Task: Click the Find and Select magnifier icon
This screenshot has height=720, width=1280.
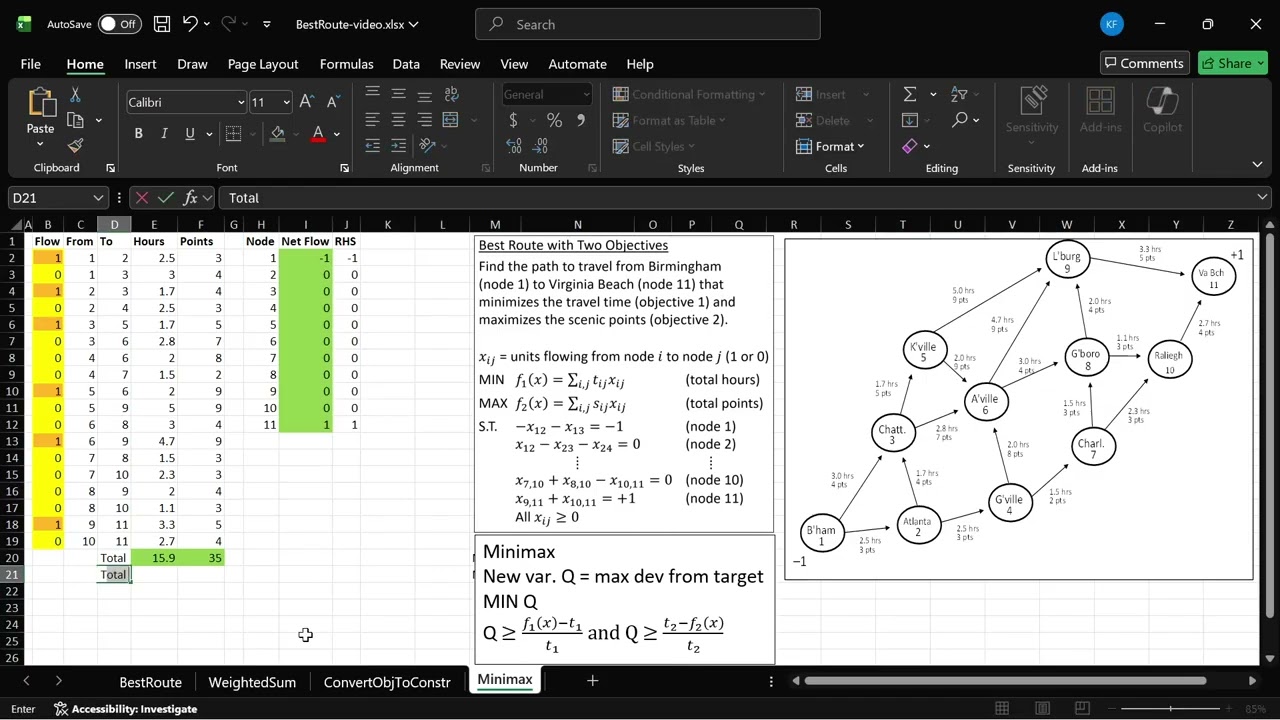Action: click(960, 120)
